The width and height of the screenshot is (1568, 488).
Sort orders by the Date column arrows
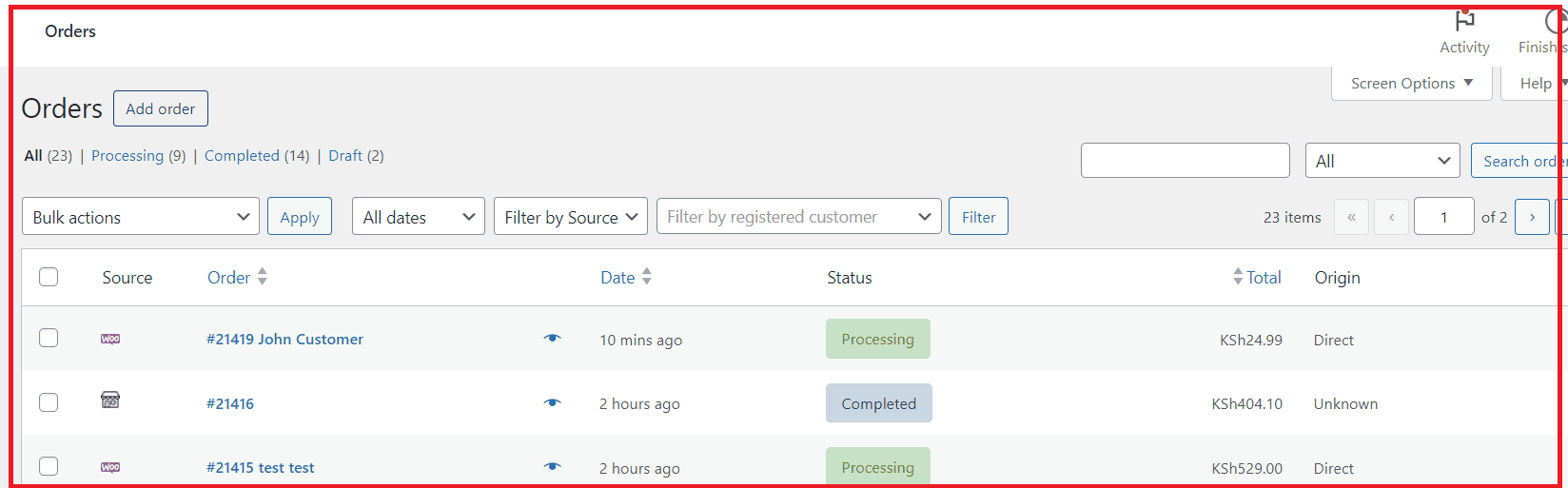647,277
